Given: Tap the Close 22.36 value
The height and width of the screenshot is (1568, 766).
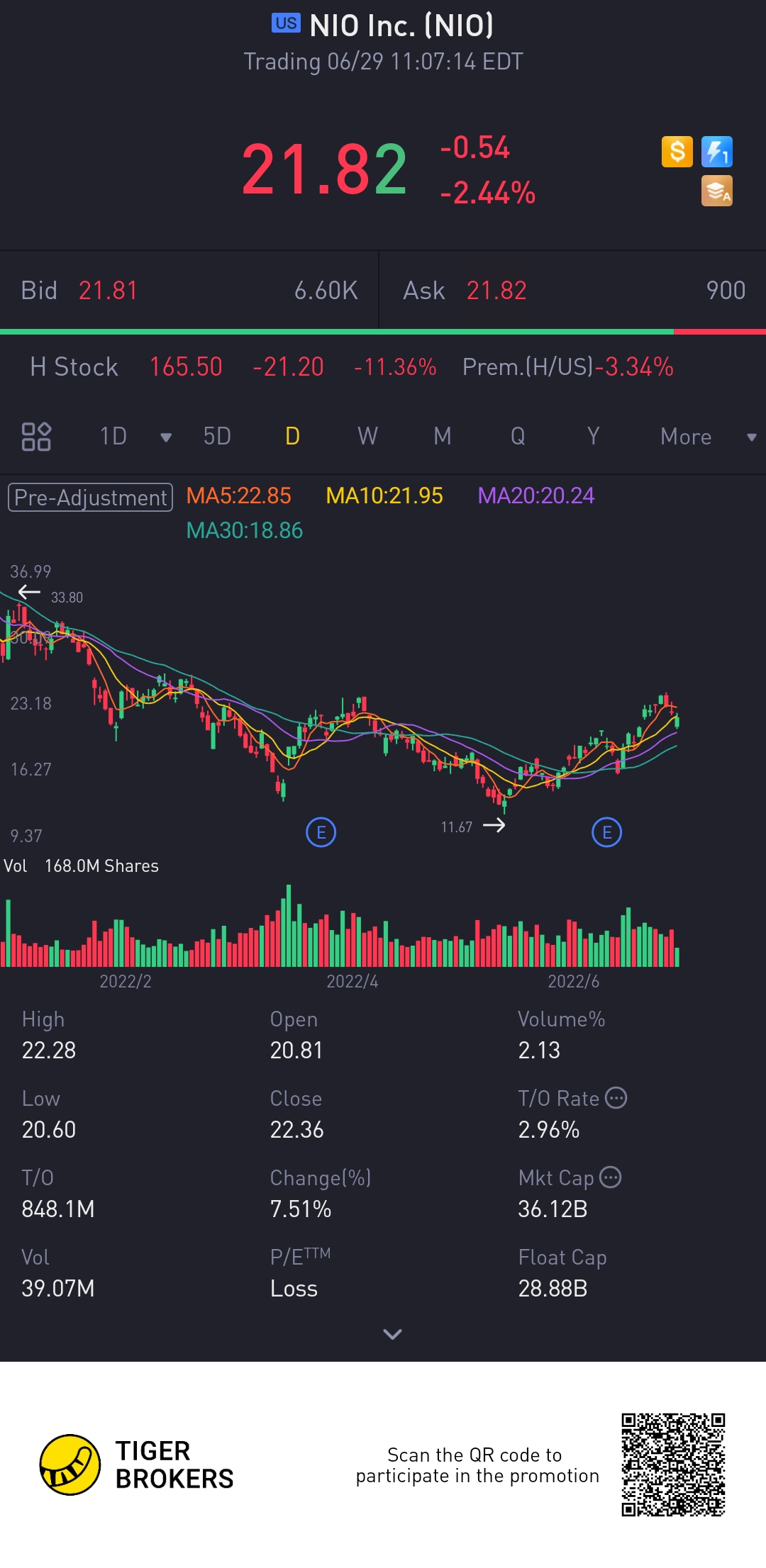Looking at the screenshot, I should coord(296,1129).
